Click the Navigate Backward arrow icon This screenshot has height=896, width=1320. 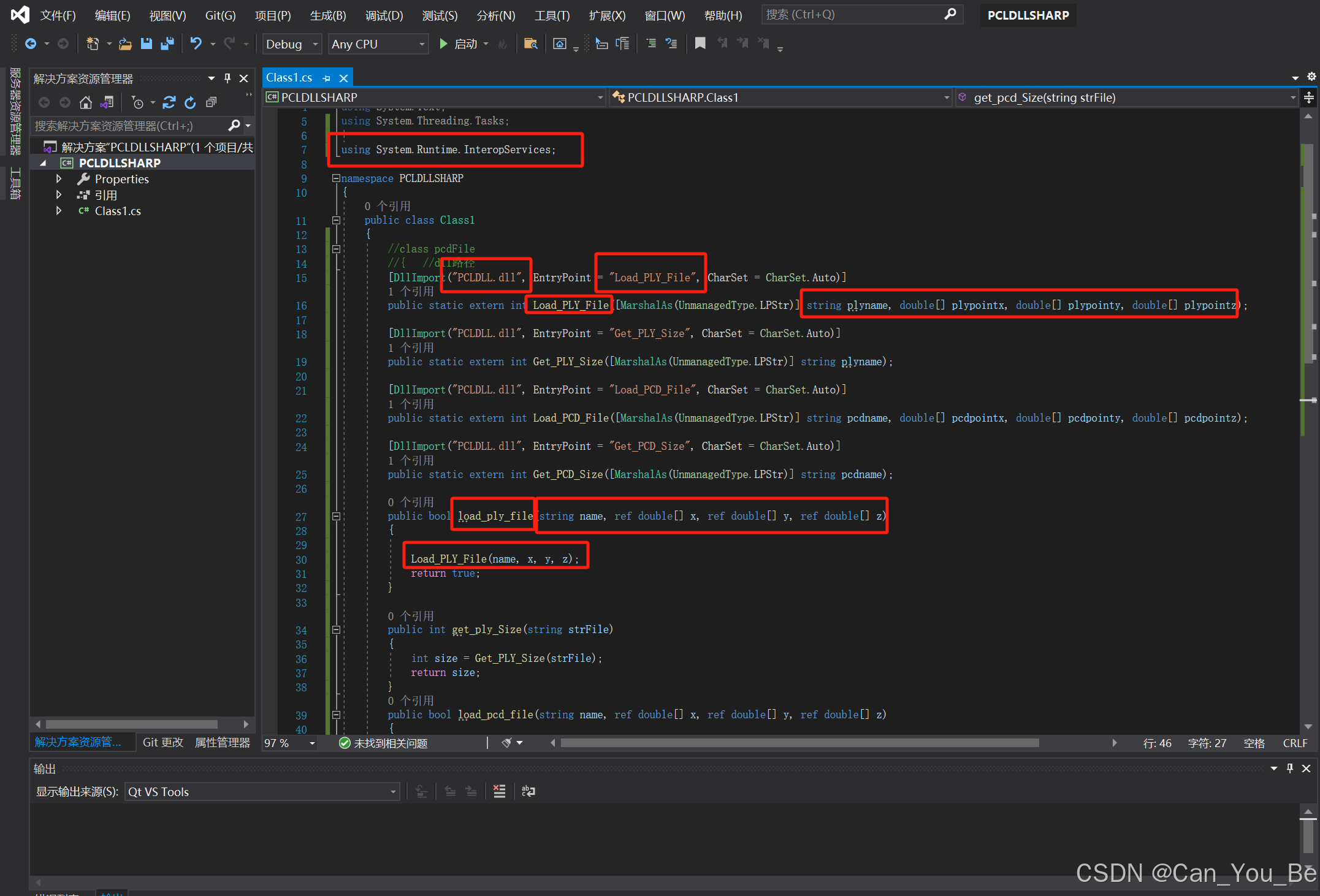32,44
